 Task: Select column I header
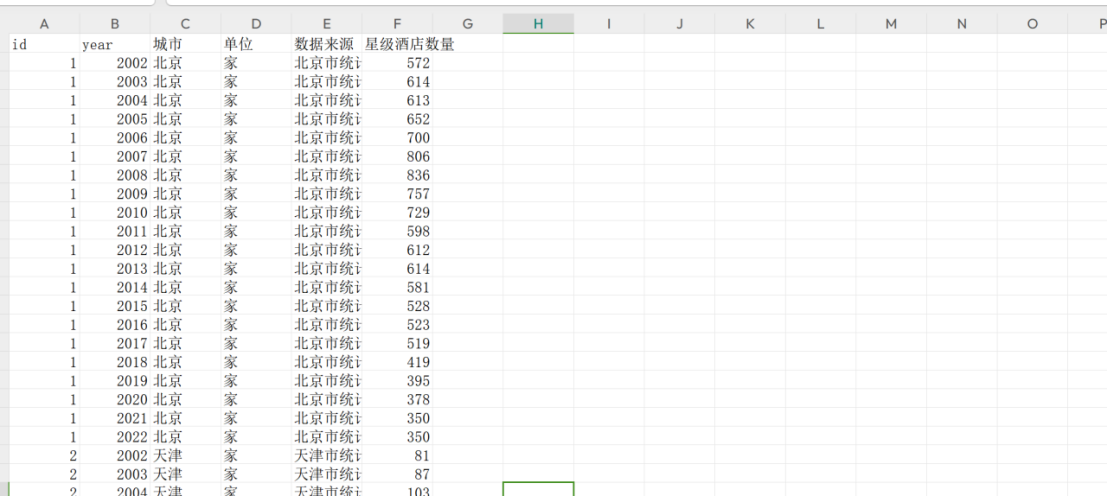click(x=609, y=24)
